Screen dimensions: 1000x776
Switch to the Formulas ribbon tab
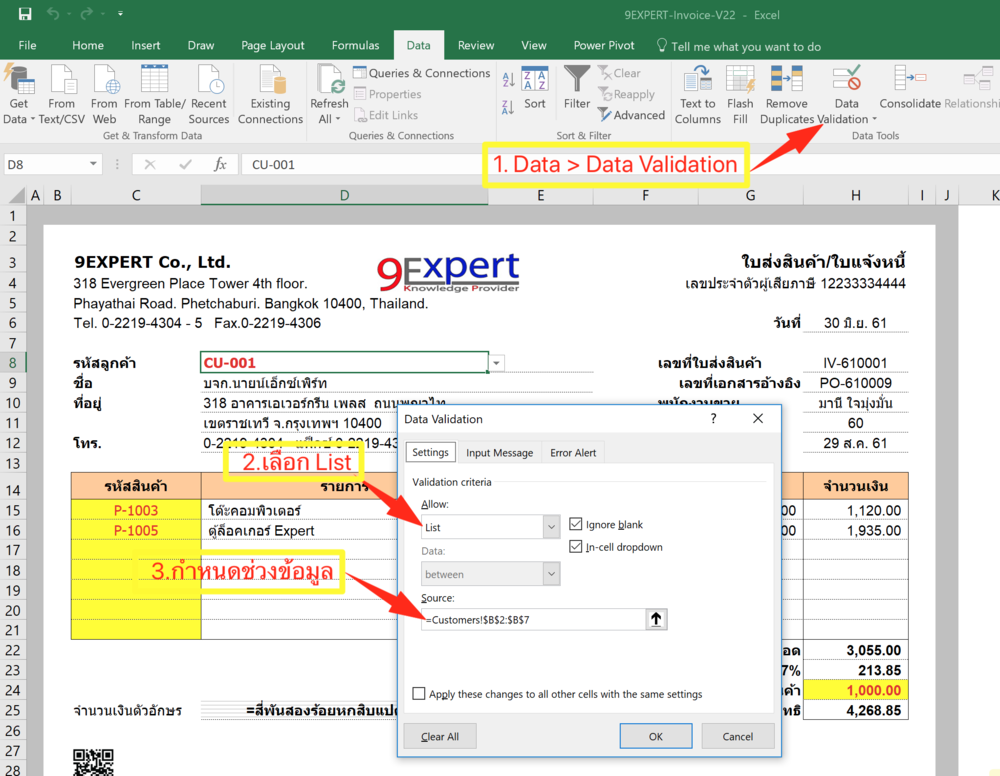tap(355, 44)
